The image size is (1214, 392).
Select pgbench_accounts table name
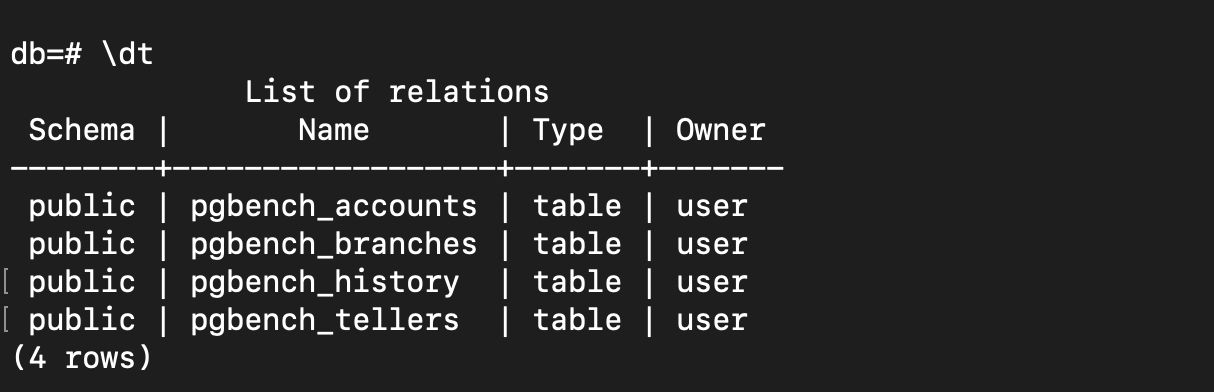[334, 206]
